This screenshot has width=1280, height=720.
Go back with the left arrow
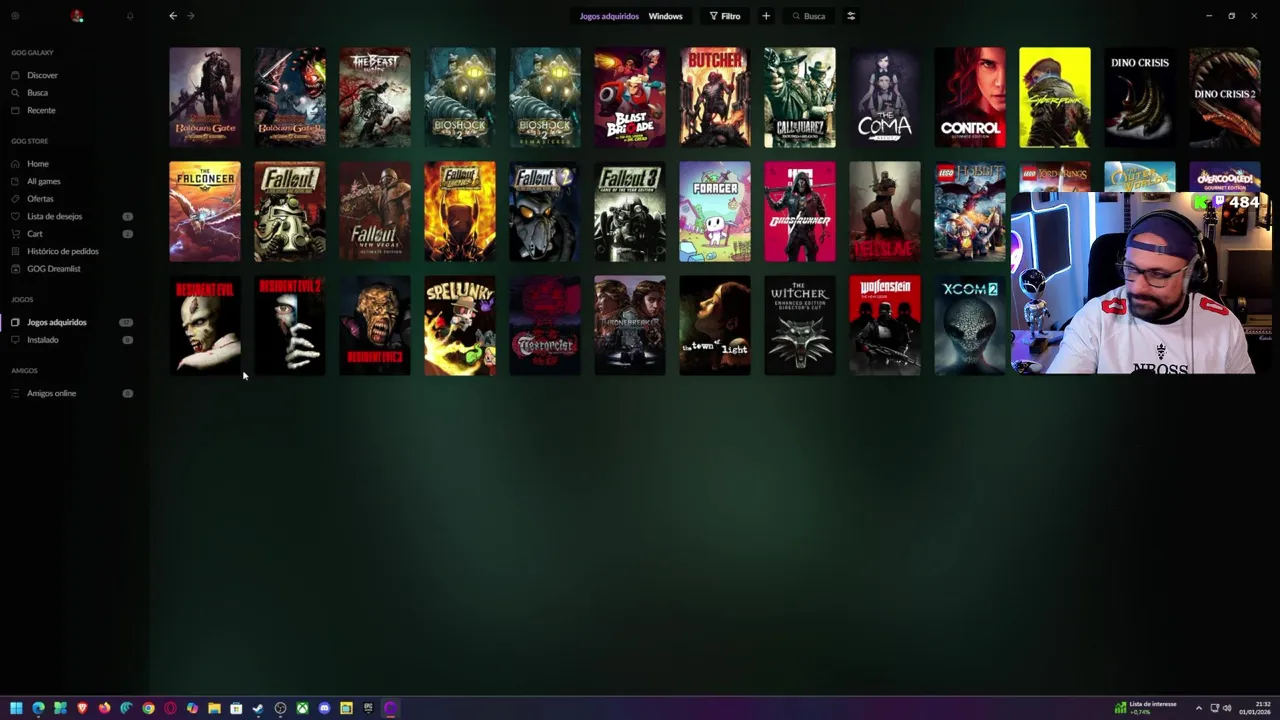(x=173, y=16)
